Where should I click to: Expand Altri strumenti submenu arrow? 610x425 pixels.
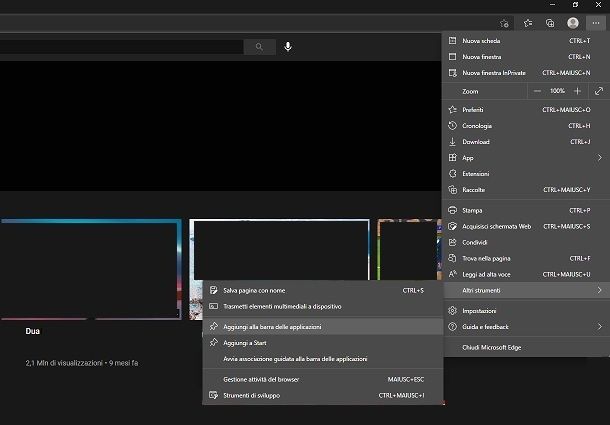tap(599, 290)
